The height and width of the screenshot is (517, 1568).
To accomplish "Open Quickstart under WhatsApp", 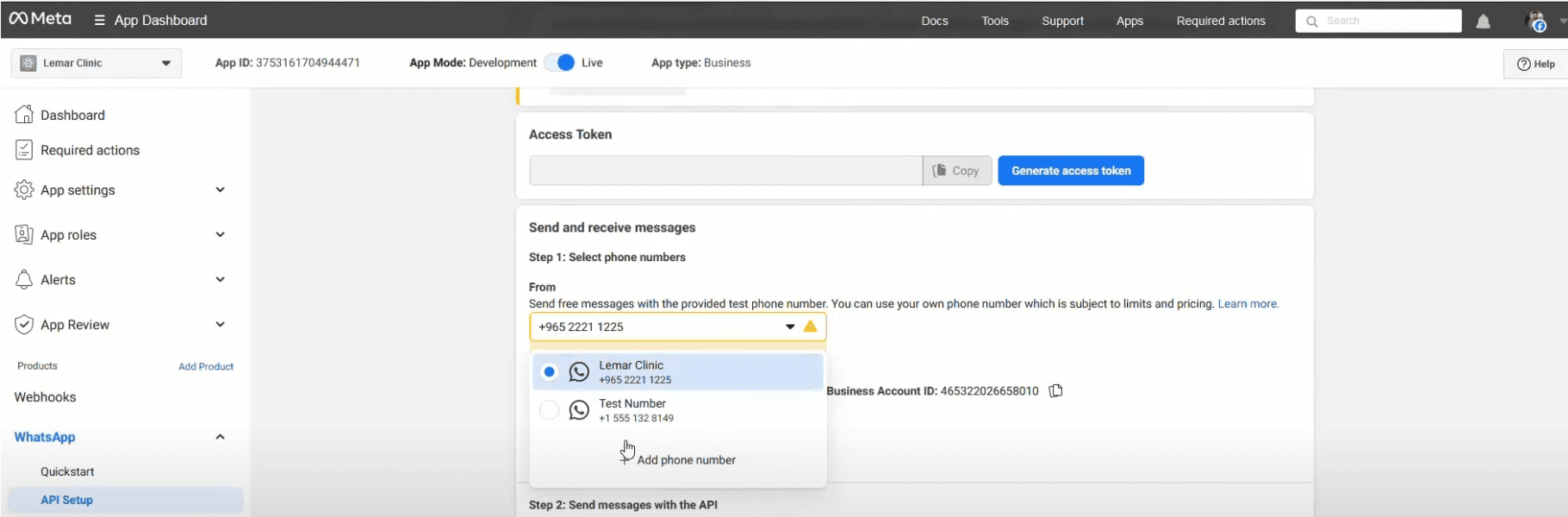I will point(67,471).
